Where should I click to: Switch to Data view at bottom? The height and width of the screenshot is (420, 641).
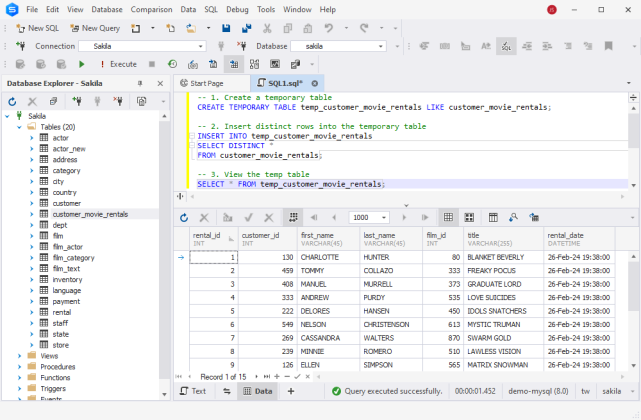[x=256, y=391]
